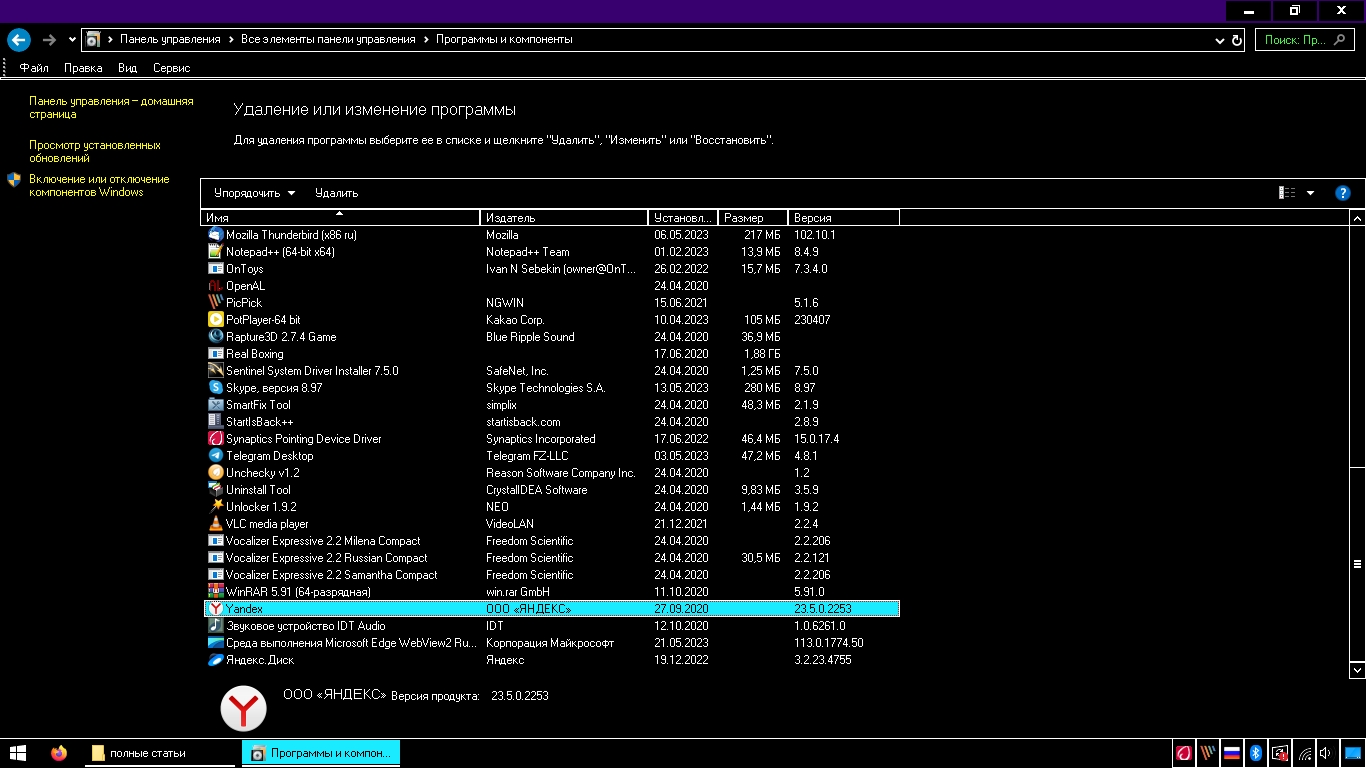The height and width of the screenshot is (768, 1366).
Task: Select the VLC media player icon
Action: click(x=215, y=524)
